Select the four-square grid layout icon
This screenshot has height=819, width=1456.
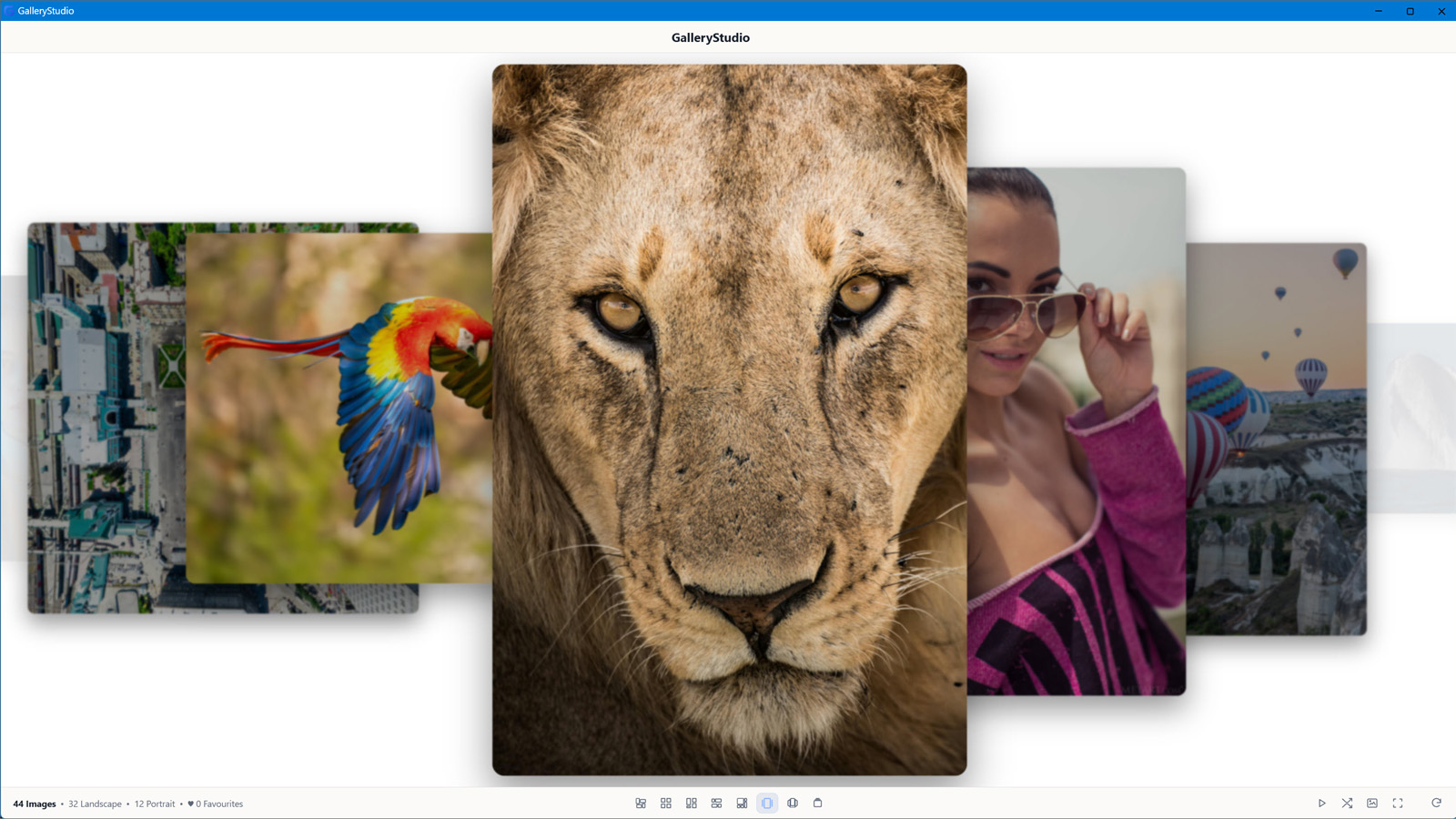click(666, 804)
